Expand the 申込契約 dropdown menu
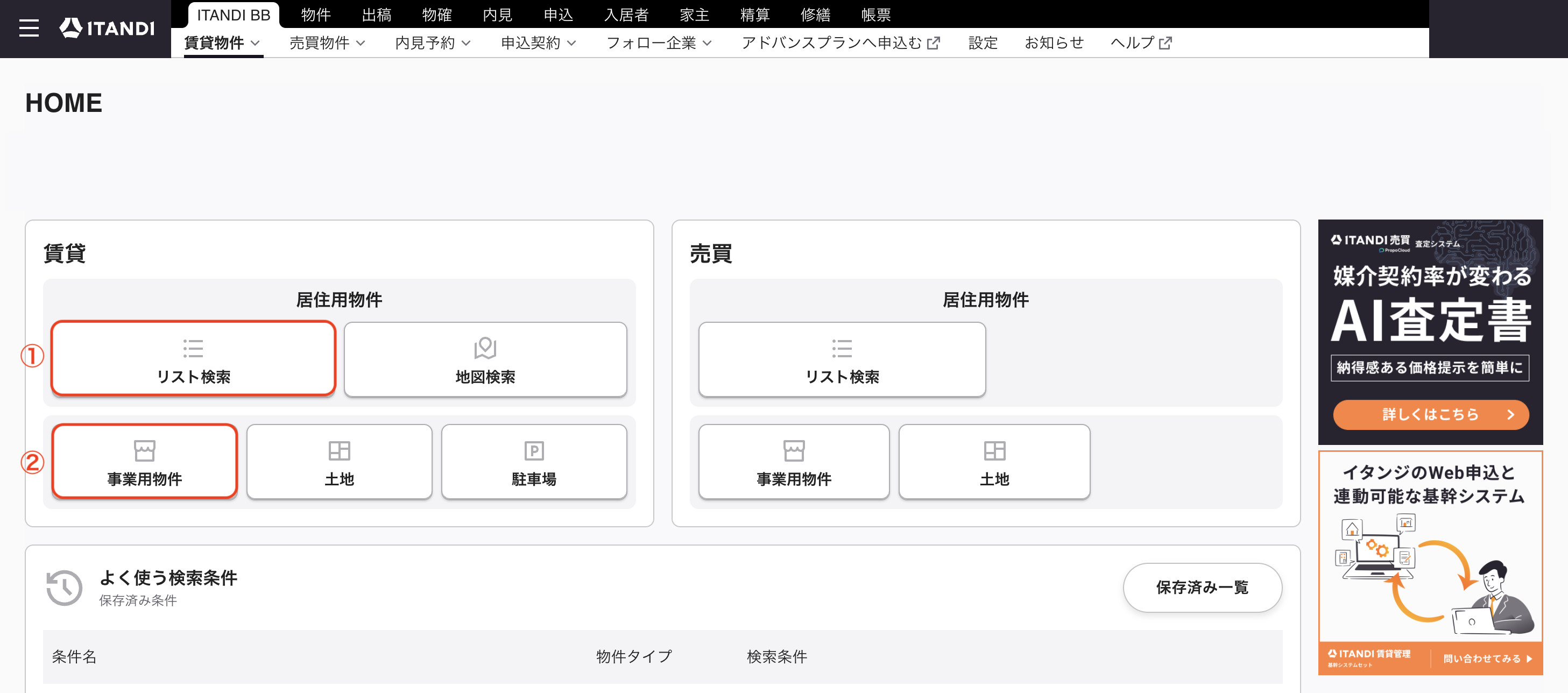The width and height of the screenshot is (1568, 693). tap(538, 43)
